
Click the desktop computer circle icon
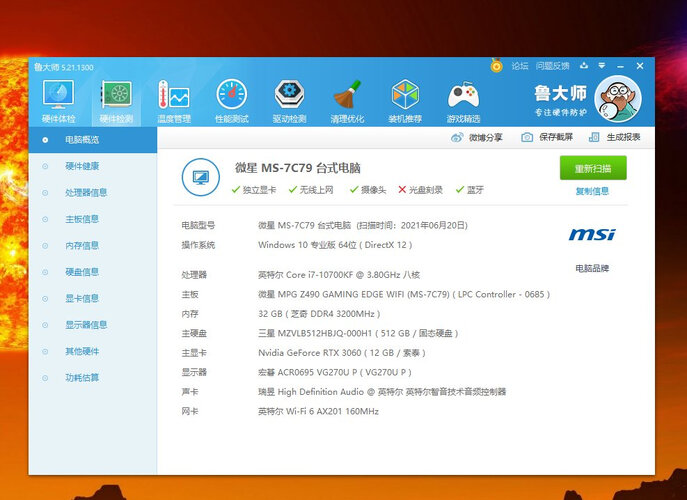tap(201, 177)
